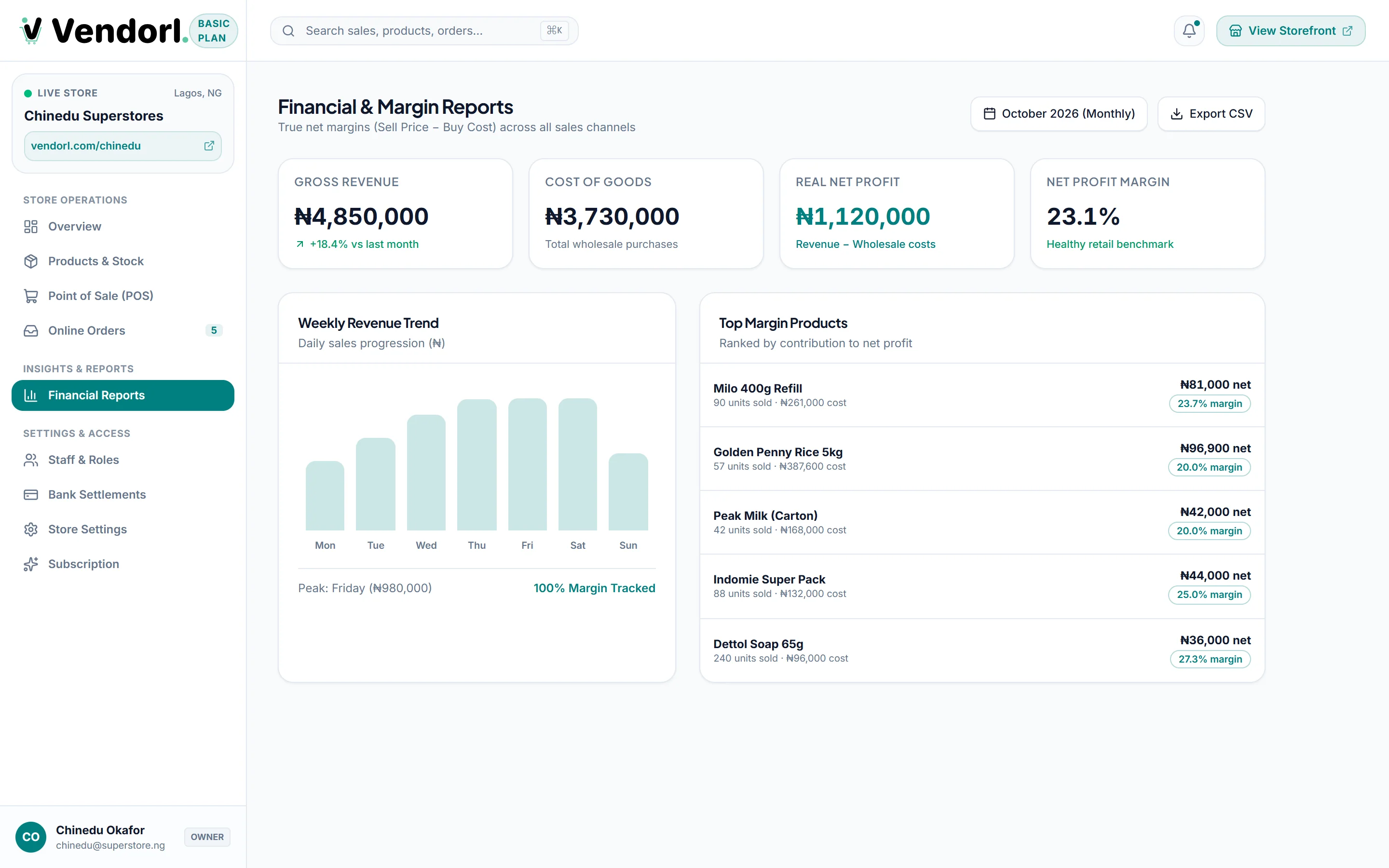
Task: Click the calendar icon in date selector
Action: tap(990, 114)
